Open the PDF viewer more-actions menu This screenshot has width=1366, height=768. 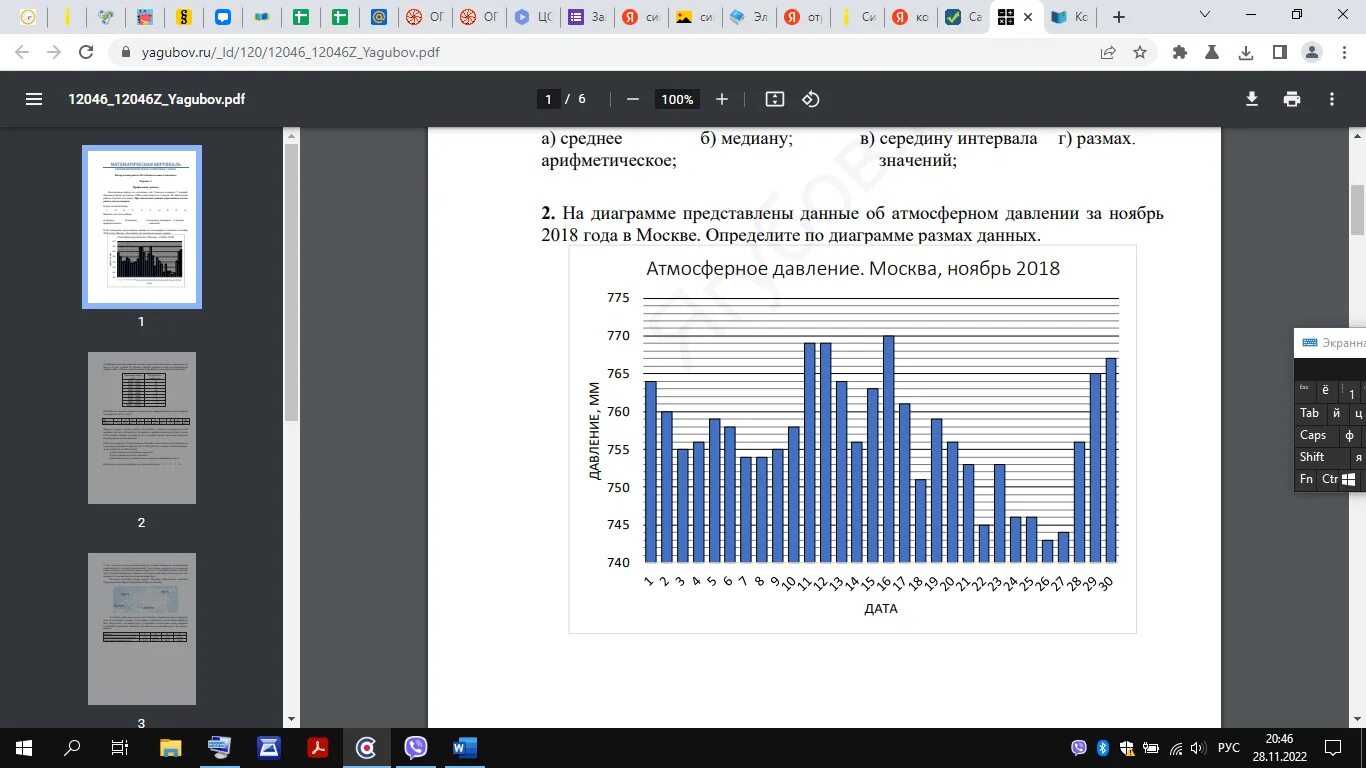tap(1332, 99)
